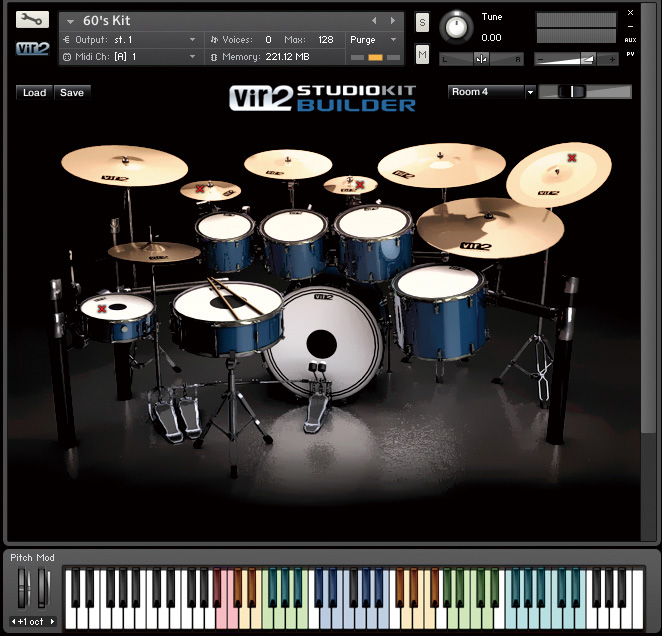The width and height of the screenshot is (662, 636).
Task: Click the Mod wheel
Action: [43, 587]
